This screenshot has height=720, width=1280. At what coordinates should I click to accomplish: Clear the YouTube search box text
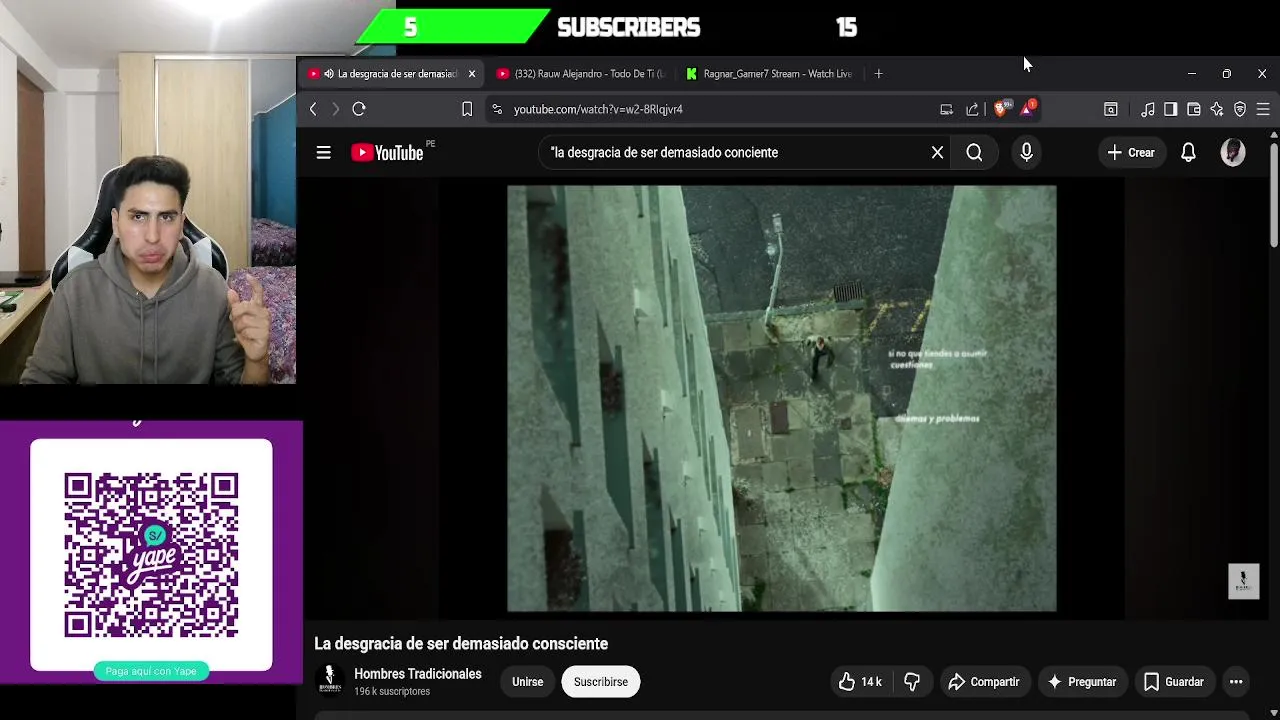pyautogui.click(x=937, y=153)
